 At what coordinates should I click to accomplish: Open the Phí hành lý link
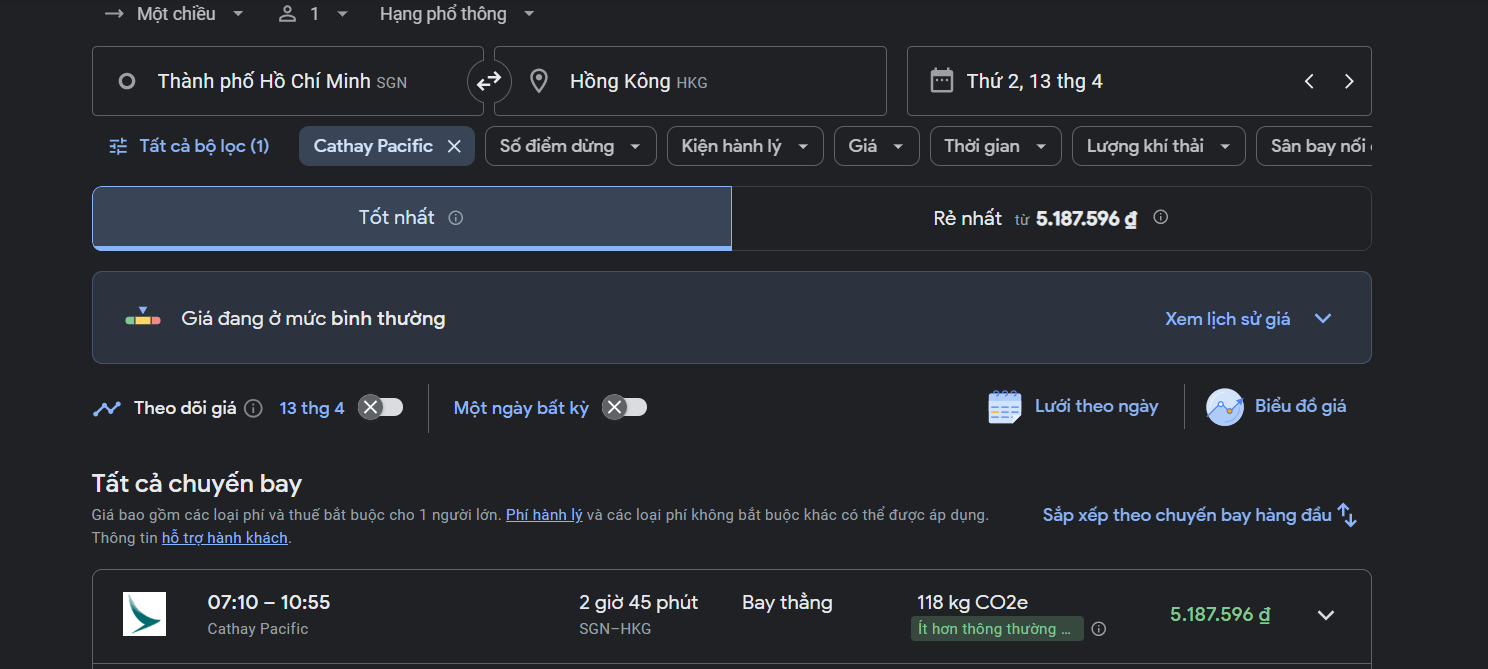pyautogui.click(x=544, y=515)
